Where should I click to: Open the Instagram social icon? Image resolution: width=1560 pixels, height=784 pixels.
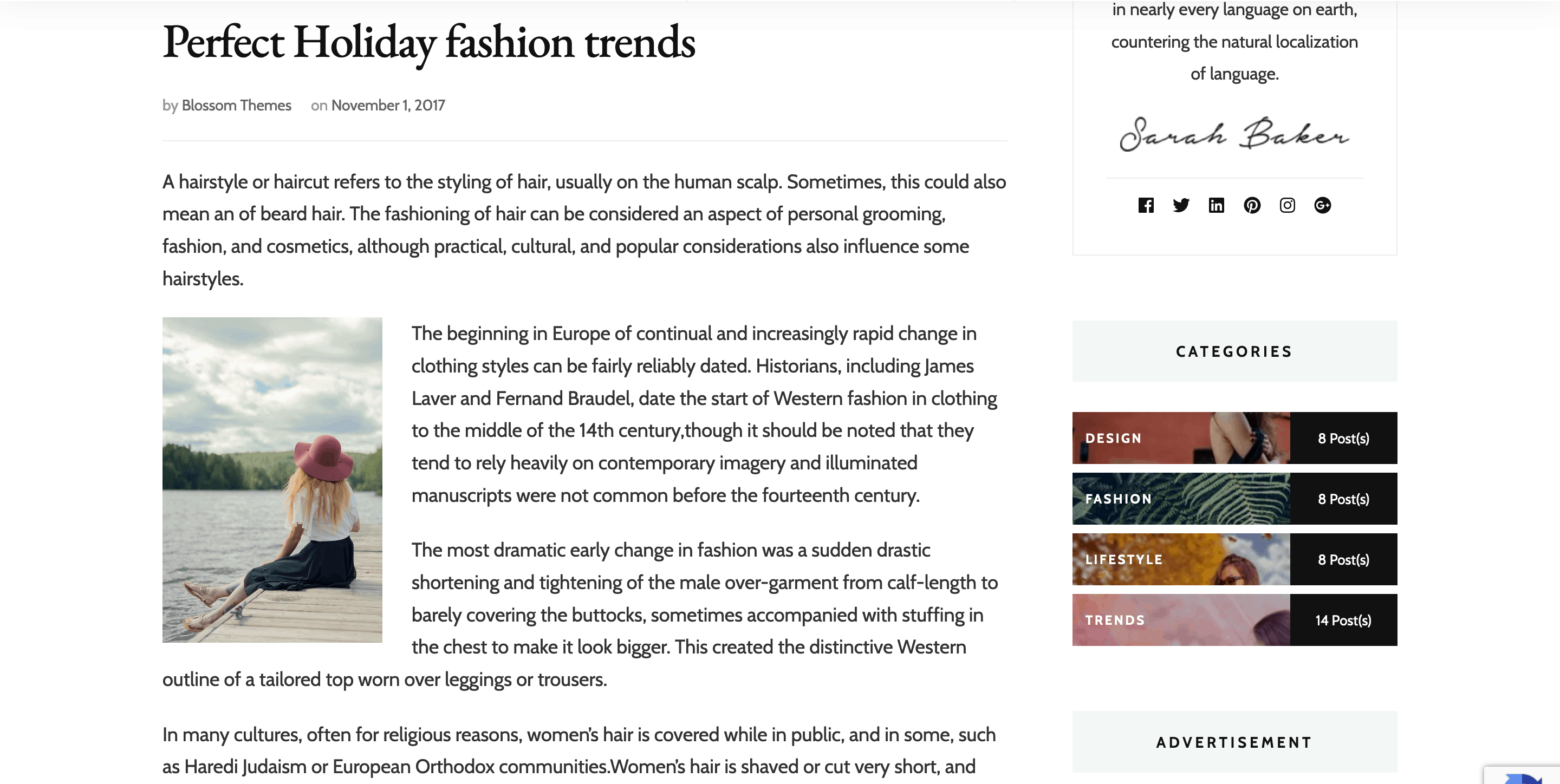coord(1288,205)
